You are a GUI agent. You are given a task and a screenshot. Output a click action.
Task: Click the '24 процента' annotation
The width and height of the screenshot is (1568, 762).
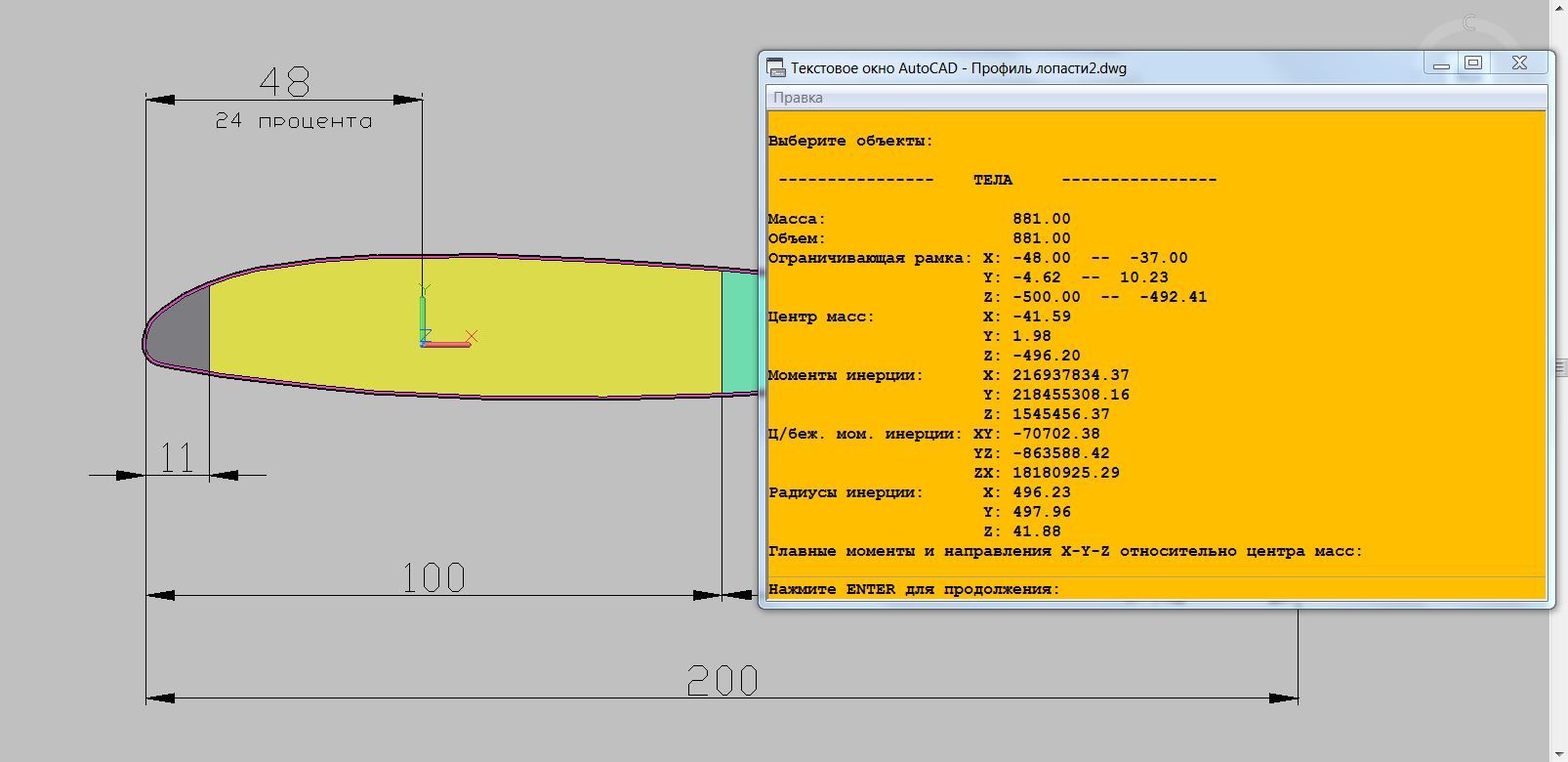pyautogui.click(x=293, y=121)
